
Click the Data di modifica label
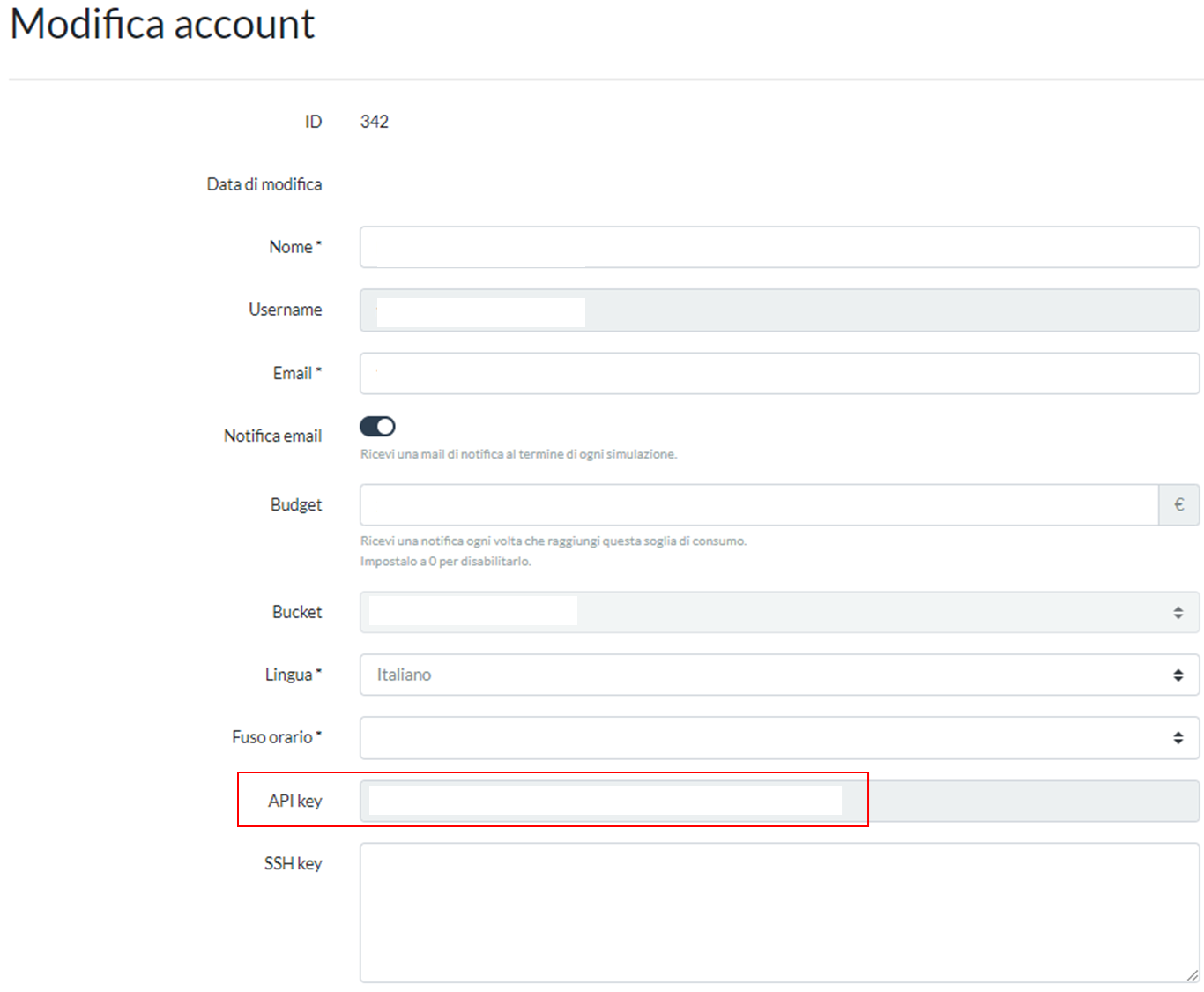coord(264,183)
